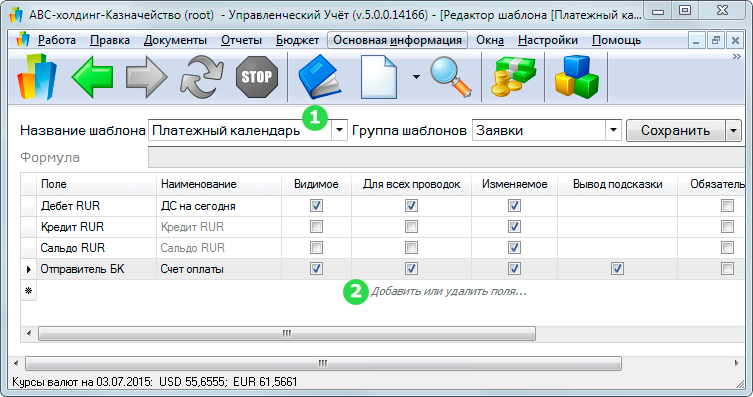This screenshot has width=753, height=397.
Task: Restore the inner document window
Action: tap(716, 40)
